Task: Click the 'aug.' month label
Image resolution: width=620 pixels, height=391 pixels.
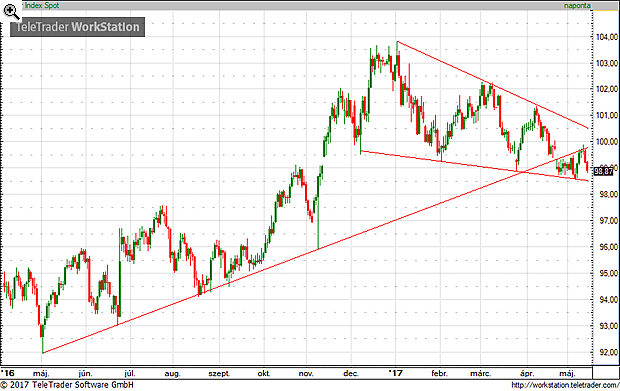Action: [172, 374]
